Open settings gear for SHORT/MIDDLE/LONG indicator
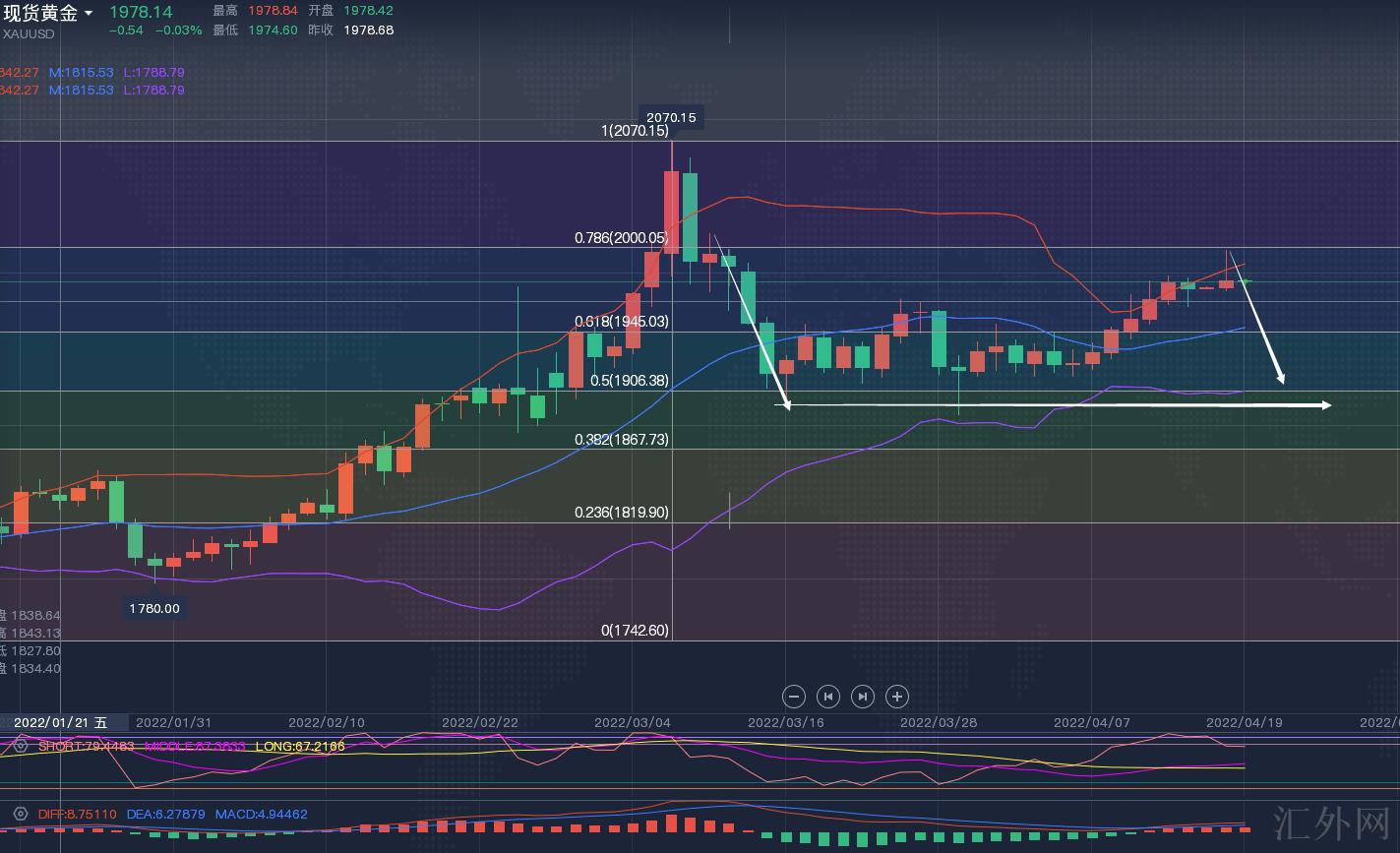1400x853 pixels. click(20, 746)
